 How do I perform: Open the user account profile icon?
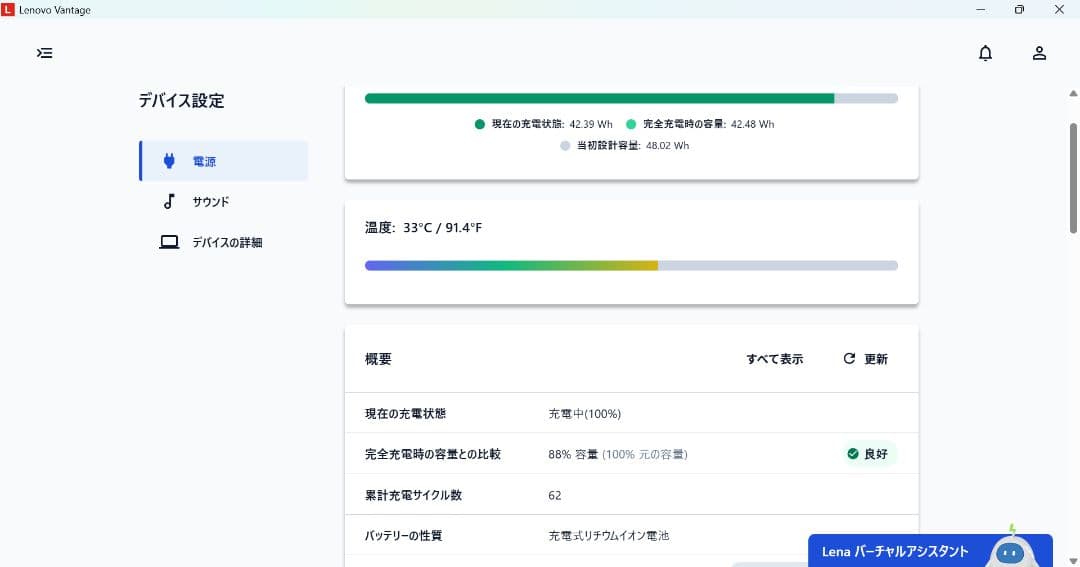(1039, 53)
